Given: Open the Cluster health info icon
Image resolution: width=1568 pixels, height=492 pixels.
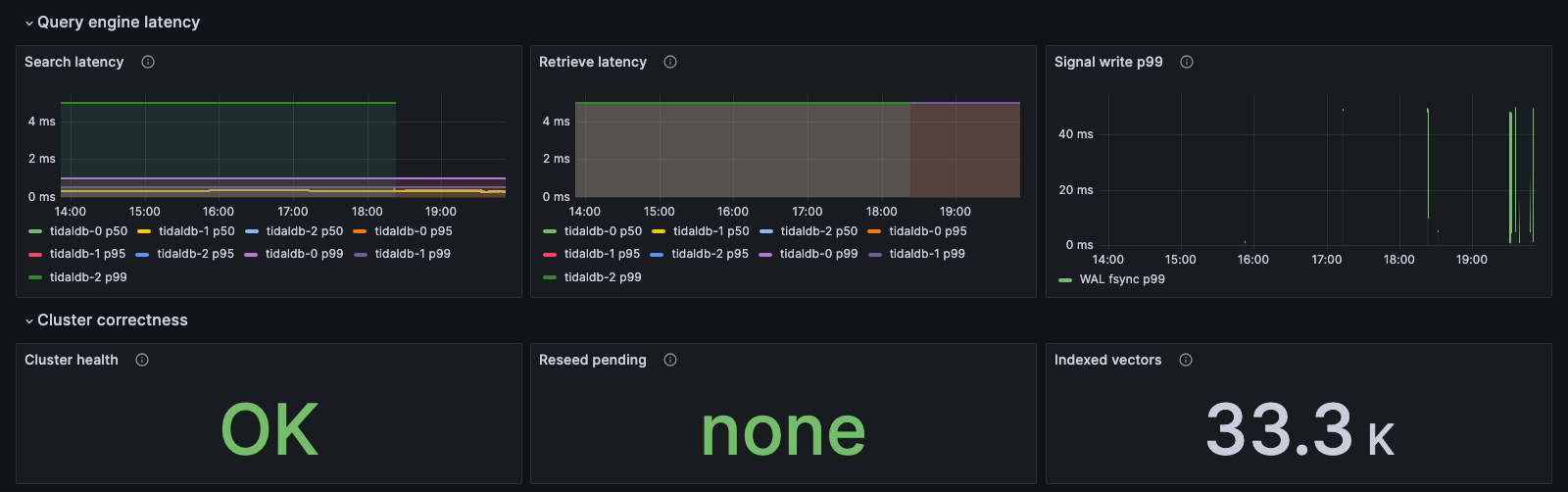Looking at the screenshot, I should [x=142, y=360].
